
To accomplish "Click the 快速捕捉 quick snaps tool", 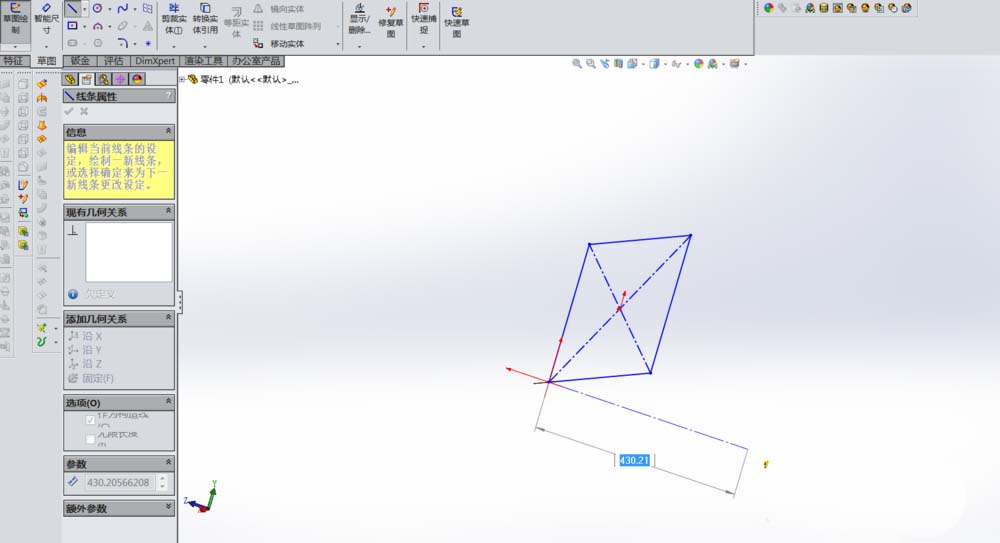I will pyautogui.click(x=423, y=19).
